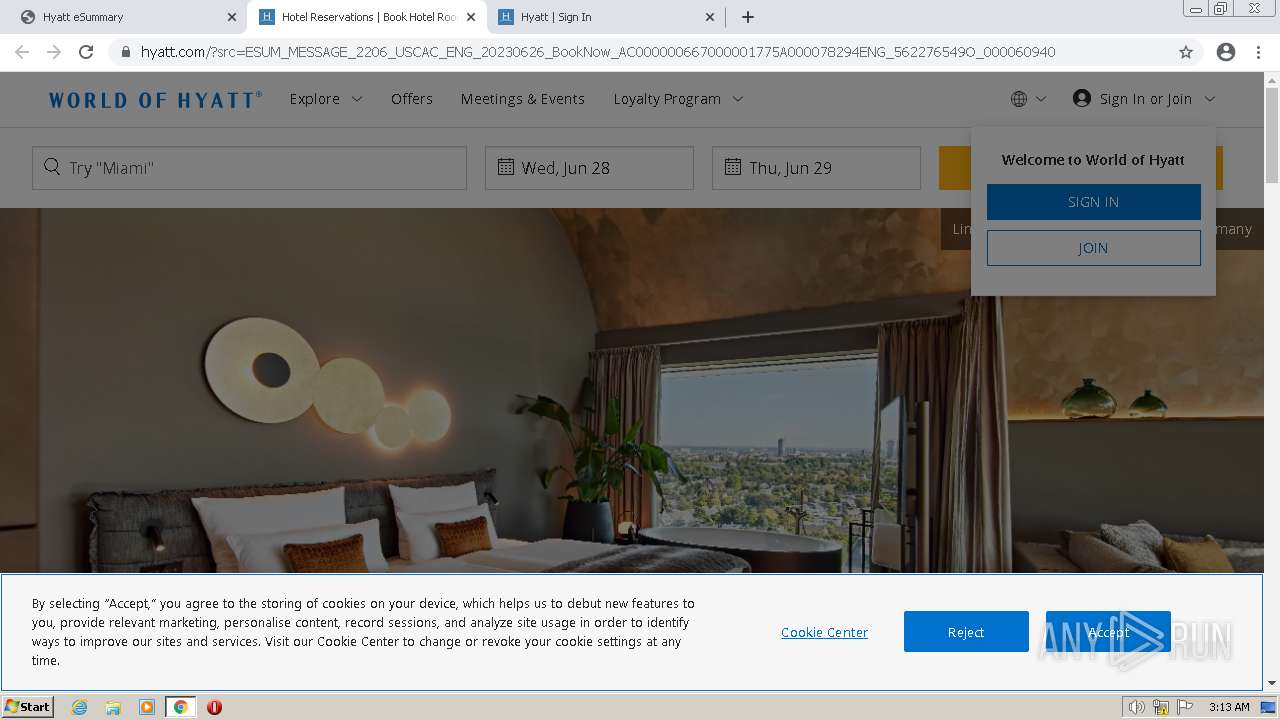Open the Chrome three-dot menu
The image size is (1280, 720).
coord(1258,52)
